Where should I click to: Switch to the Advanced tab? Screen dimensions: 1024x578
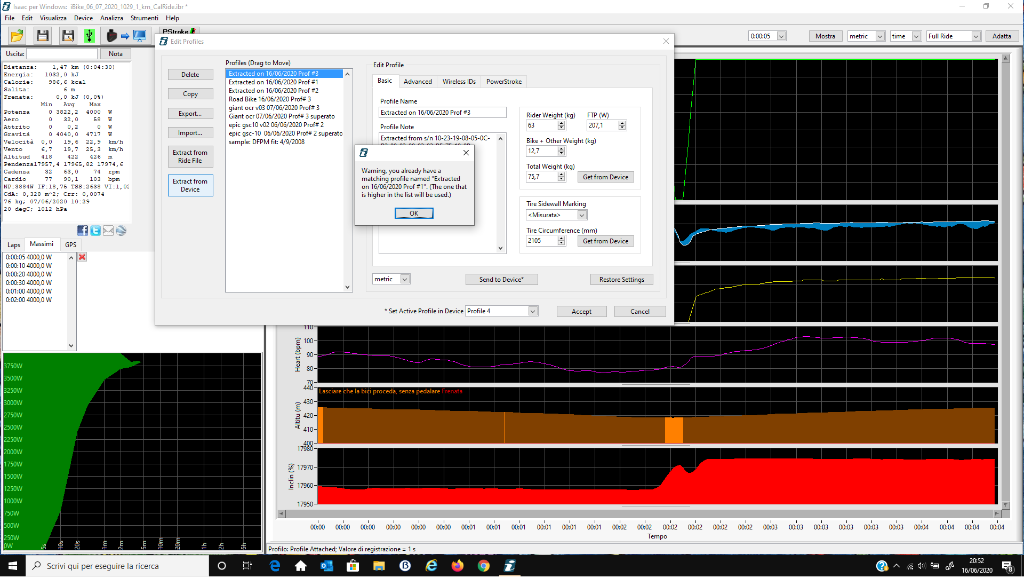(417, 81)
